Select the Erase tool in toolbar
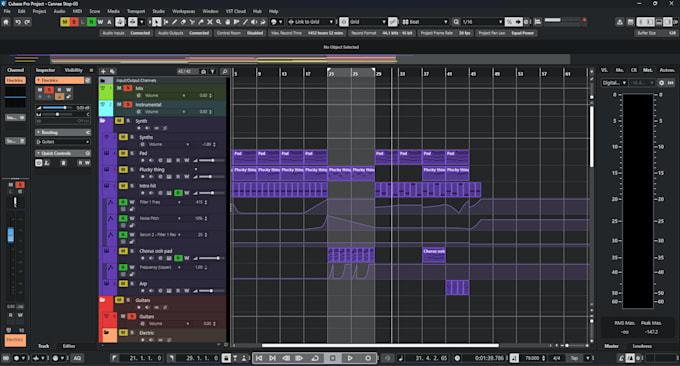The image size is (680, 366). [x=183, y=22]
